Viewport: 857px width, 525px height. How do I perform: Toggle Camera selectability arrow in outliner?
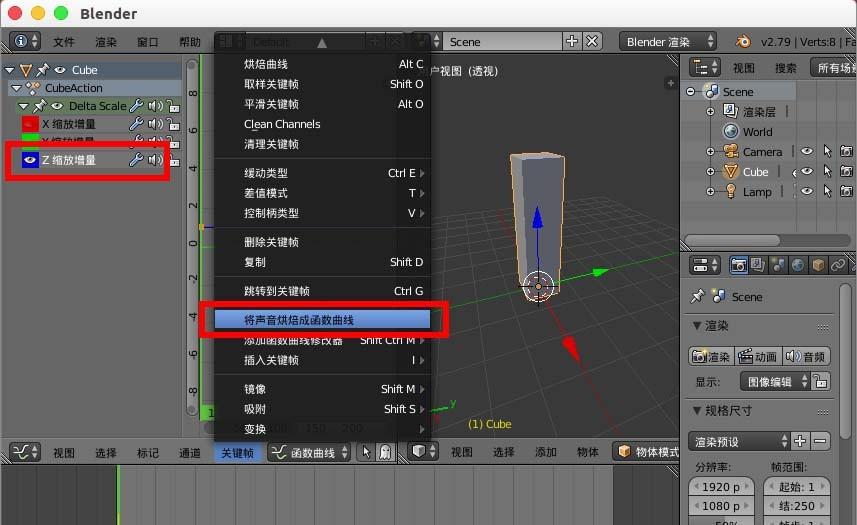[x=827, y=151]
